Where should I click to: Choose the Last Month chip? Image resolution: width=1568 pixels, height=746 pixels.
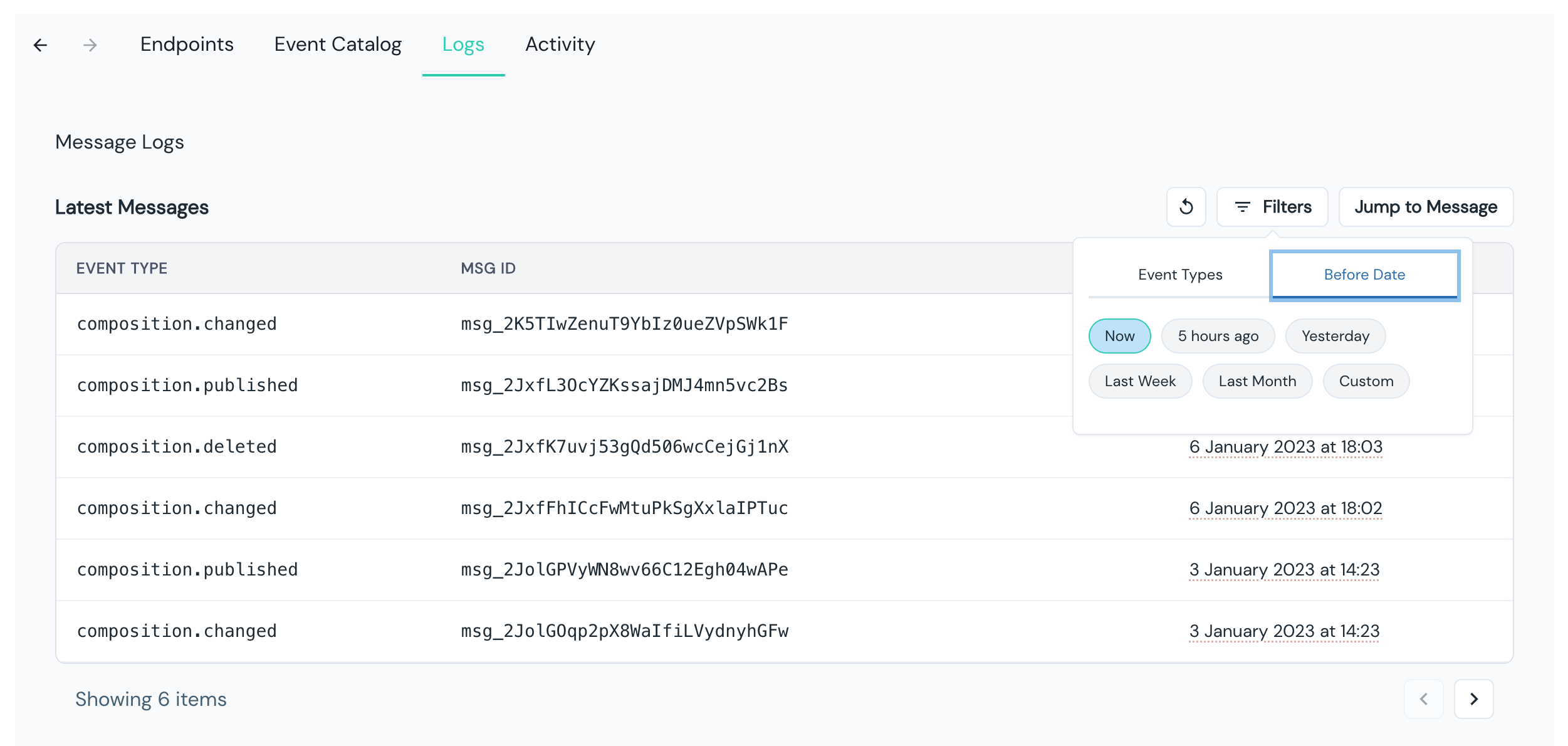(1257, 381)
